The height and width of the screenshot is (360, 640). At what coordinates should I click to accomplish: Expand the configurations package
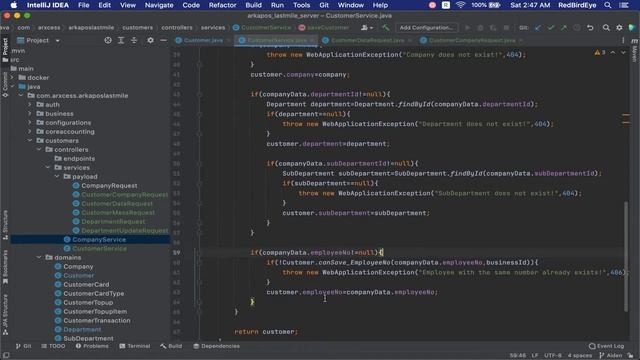(30, 122)
